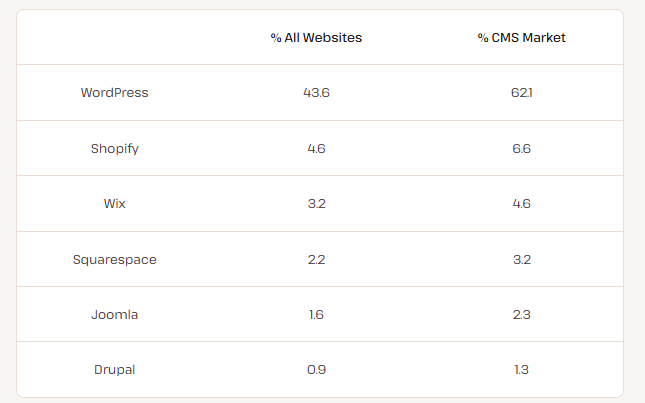Screen dimensions: 645x403
Task: Click WordPress all-websites value 43.6
Action: (x=316, y=93)
